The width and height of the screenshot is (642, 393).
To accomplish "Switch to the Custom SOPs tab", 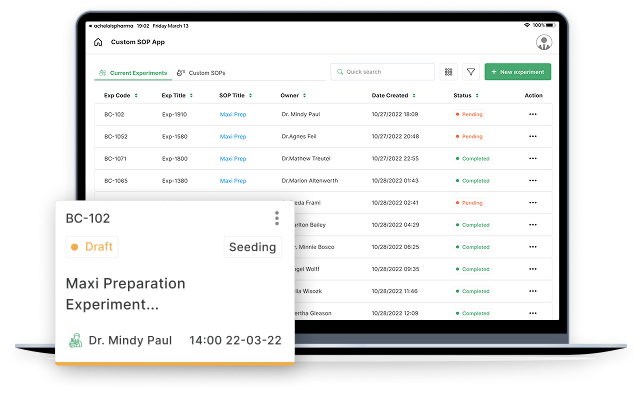I will pos(201,73).
